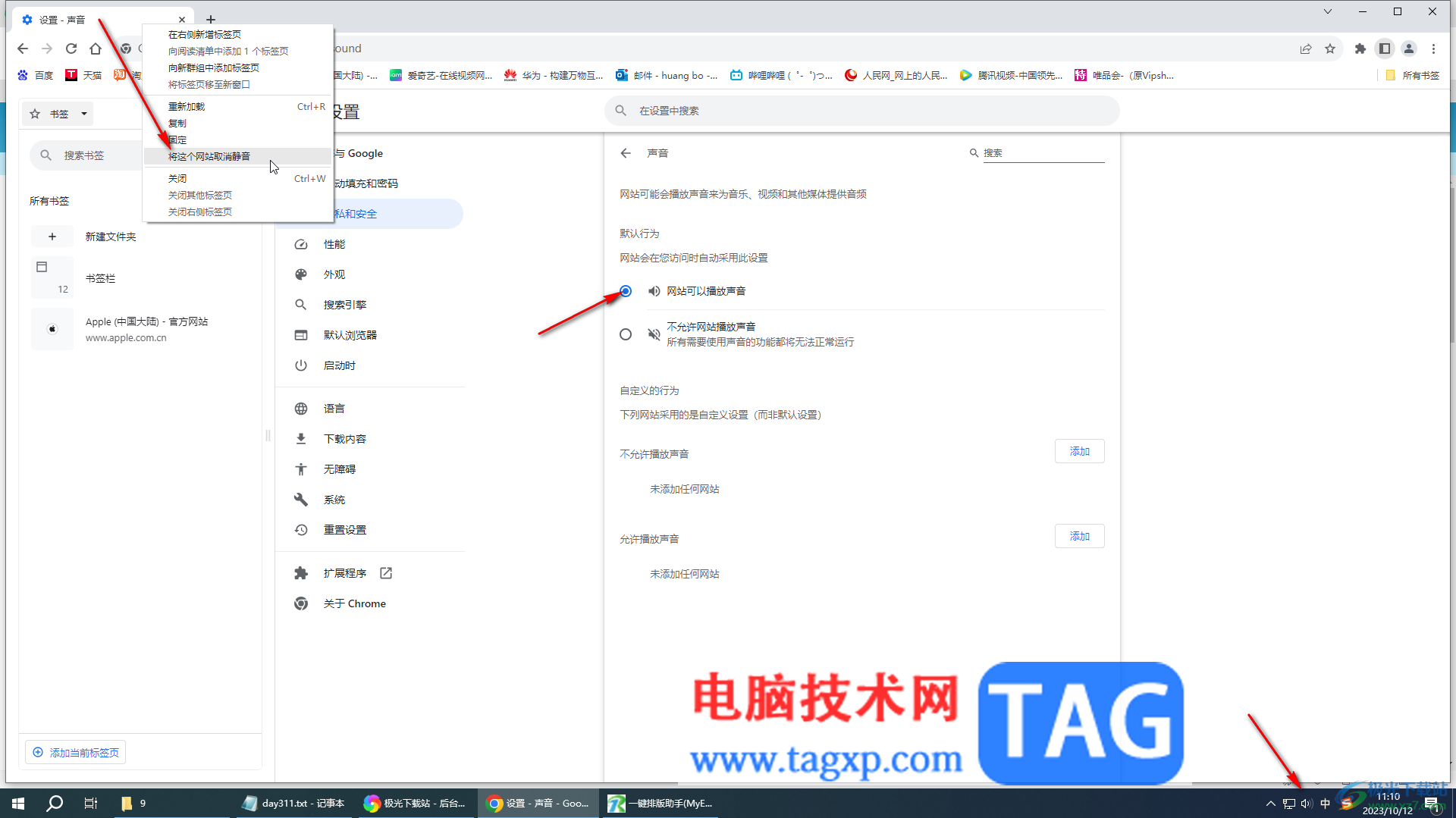Choose 向新群组中添加标签页 menu item

(x=238, y=68)
